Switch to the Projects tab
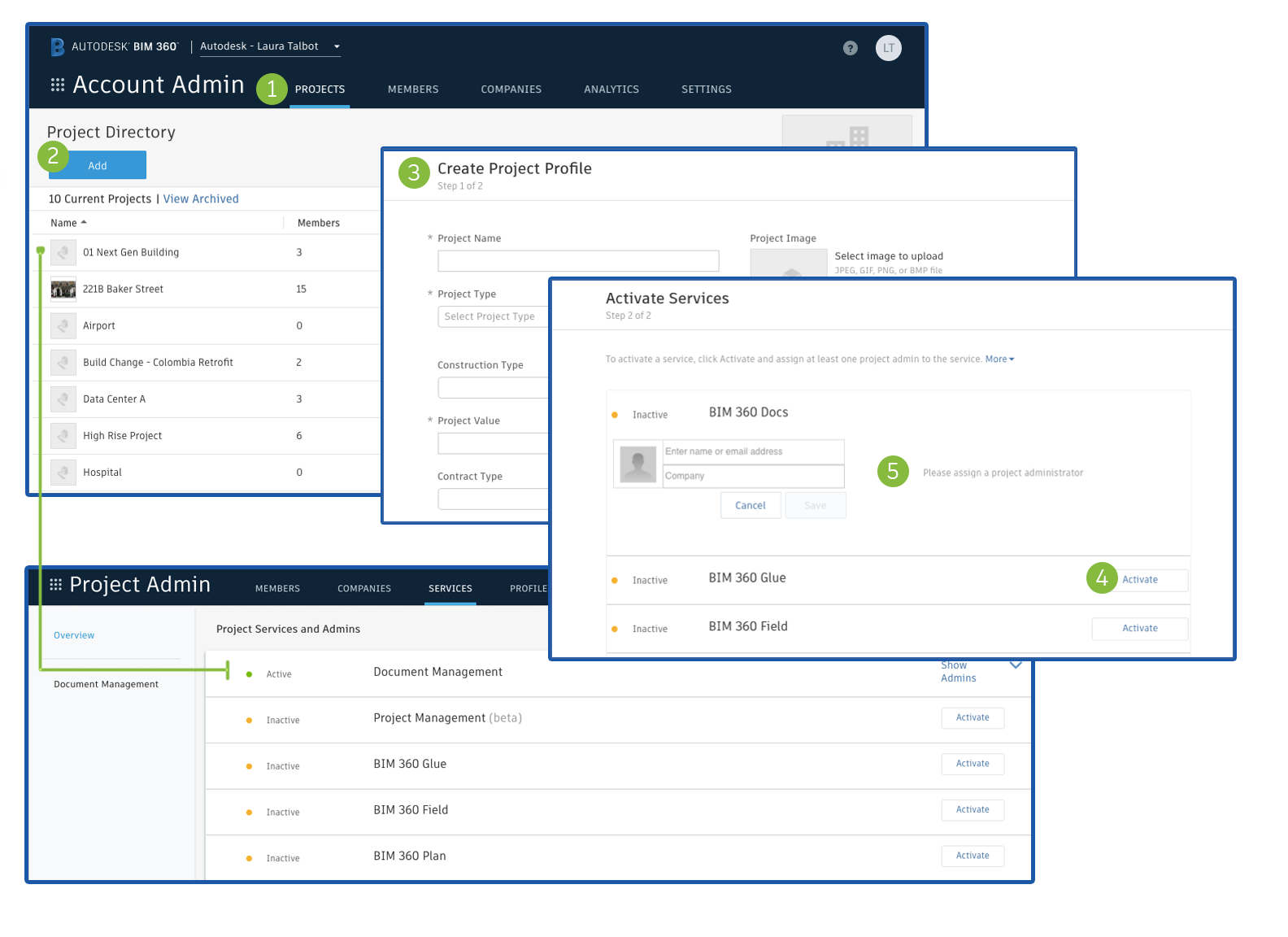This screenshot has width=1288, height=937. click(x=320, y=89)
